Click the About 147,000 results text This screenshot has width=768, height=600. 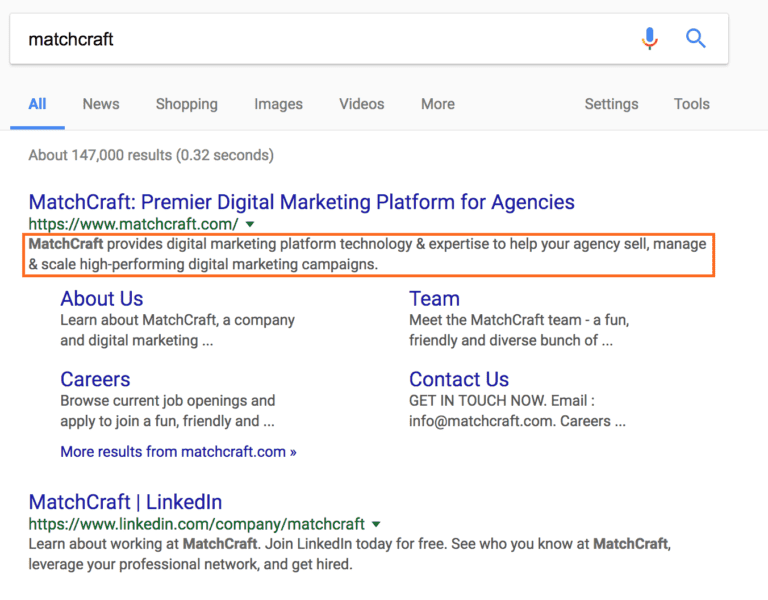151,155
